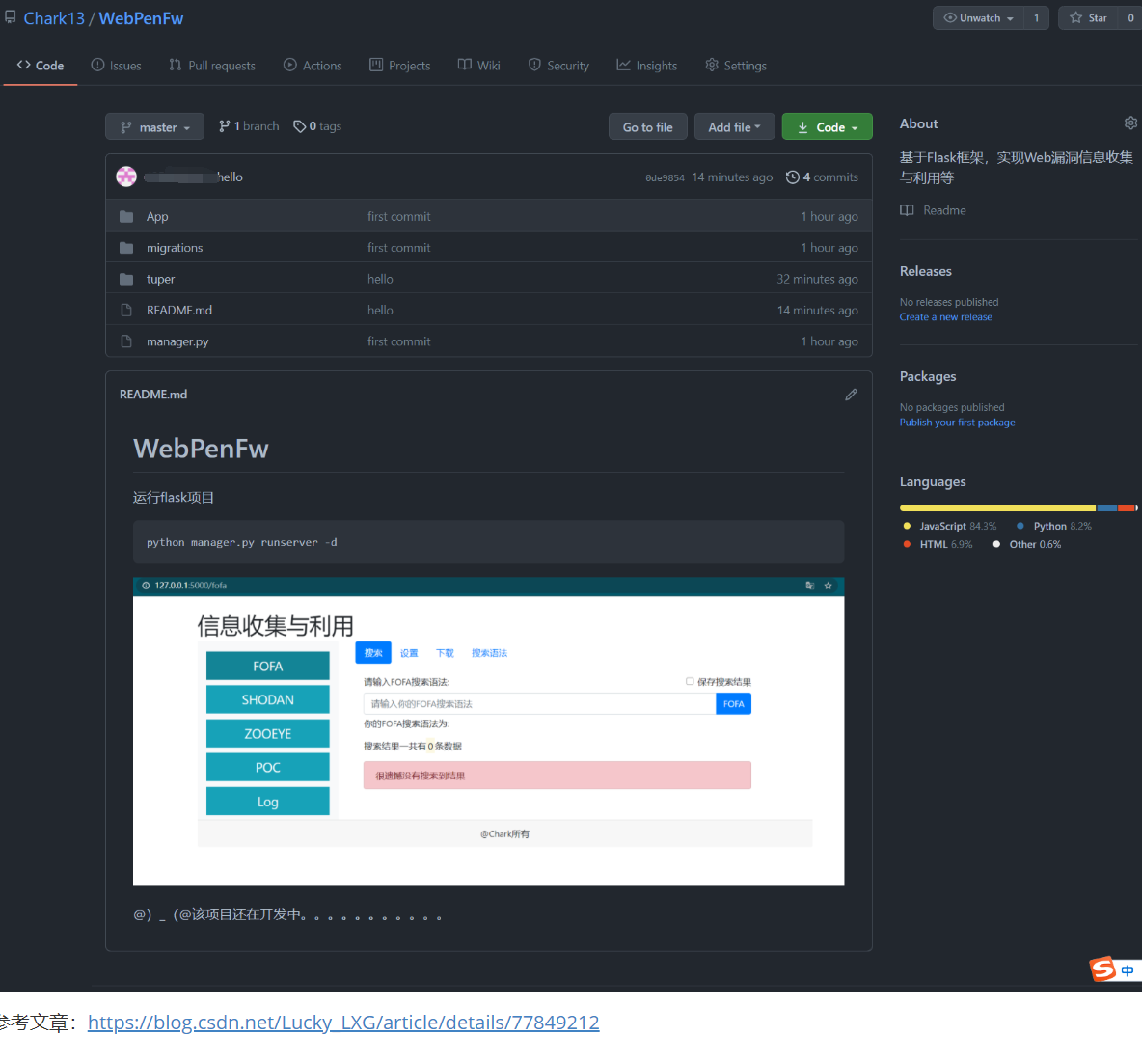Click Publish your first package
This screenshot has height=1064, width=1142.
point(957,423)
